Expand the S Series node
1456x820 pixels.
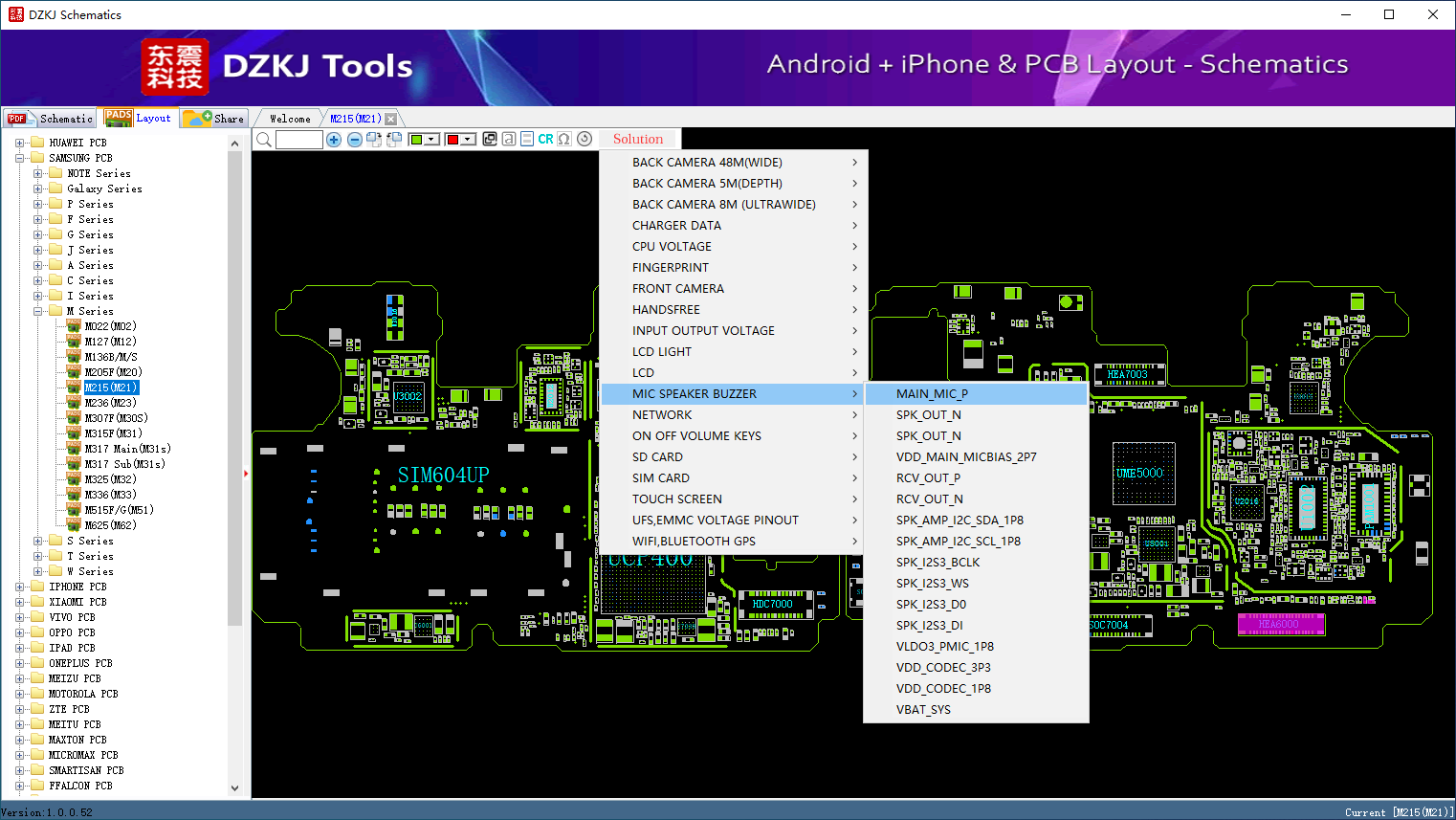pyautogui.click(x=38, y=541)
